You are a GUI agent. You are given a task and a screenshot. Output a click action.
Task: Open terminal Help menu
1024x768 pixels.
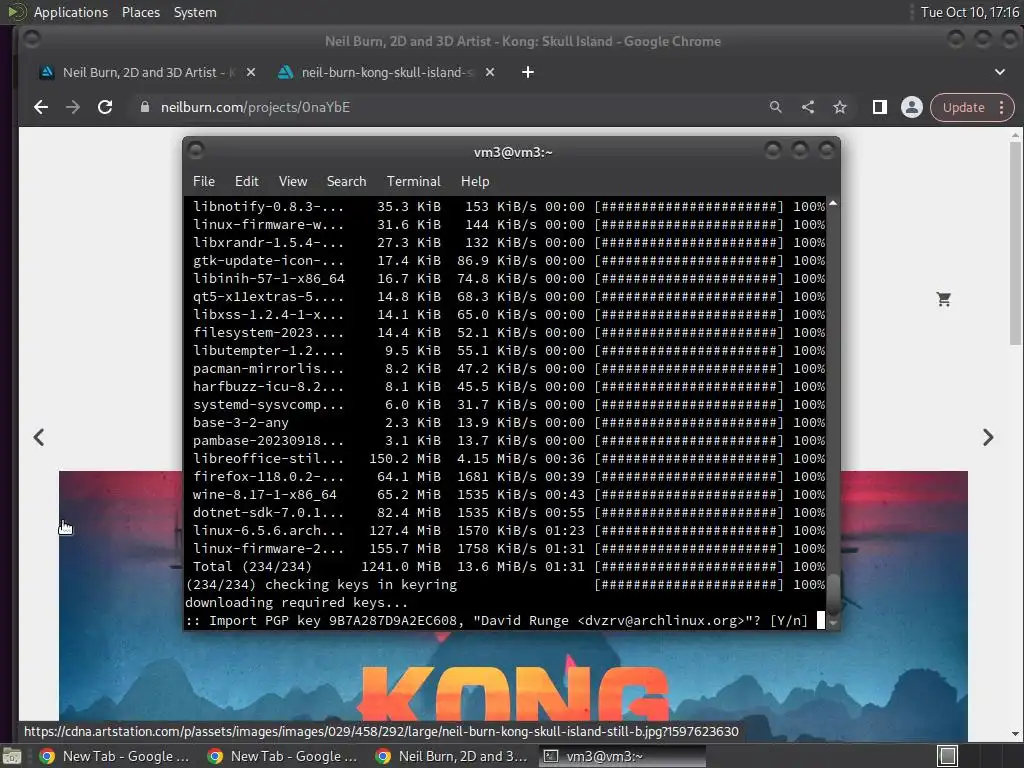(475, 181)
